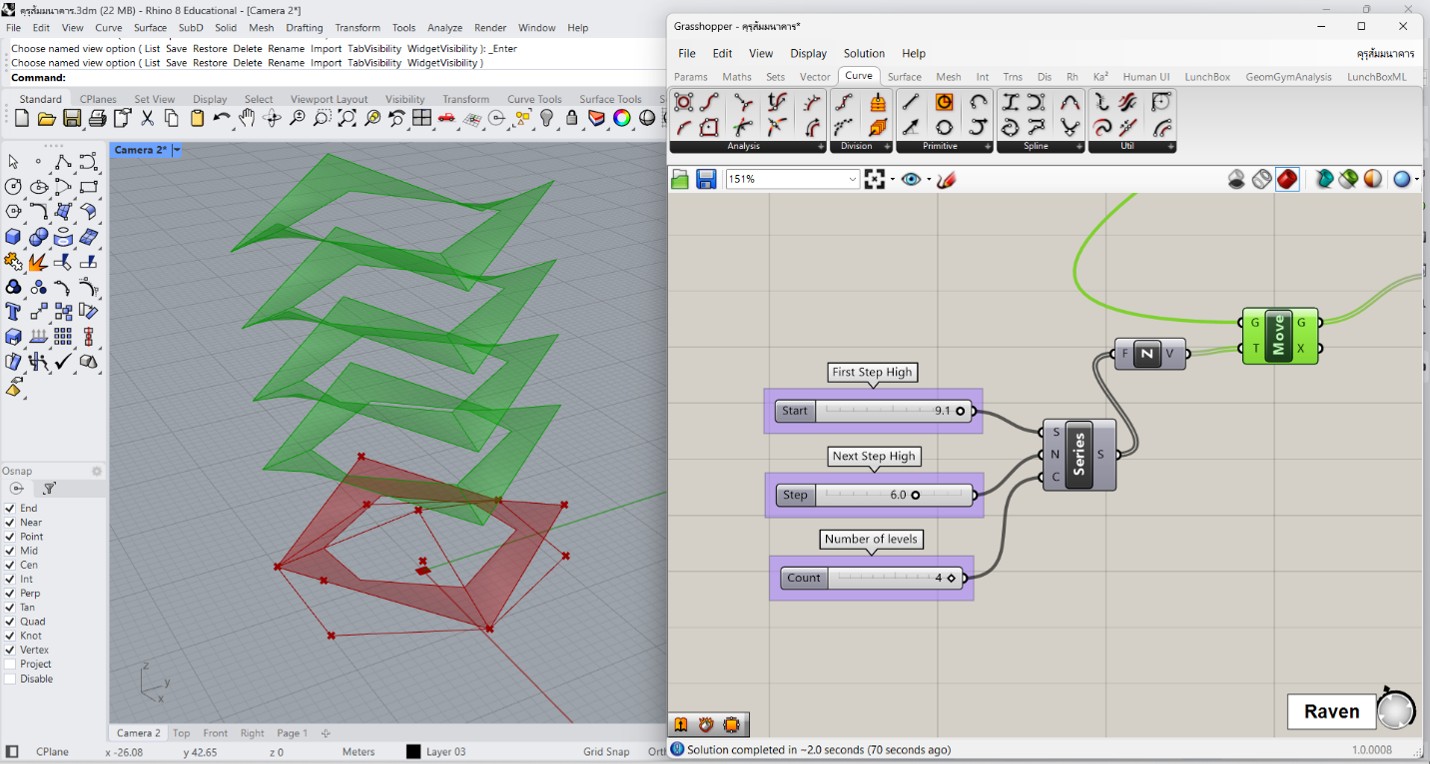Click the red car icon in Rhino toolbar

pos(447,119)
